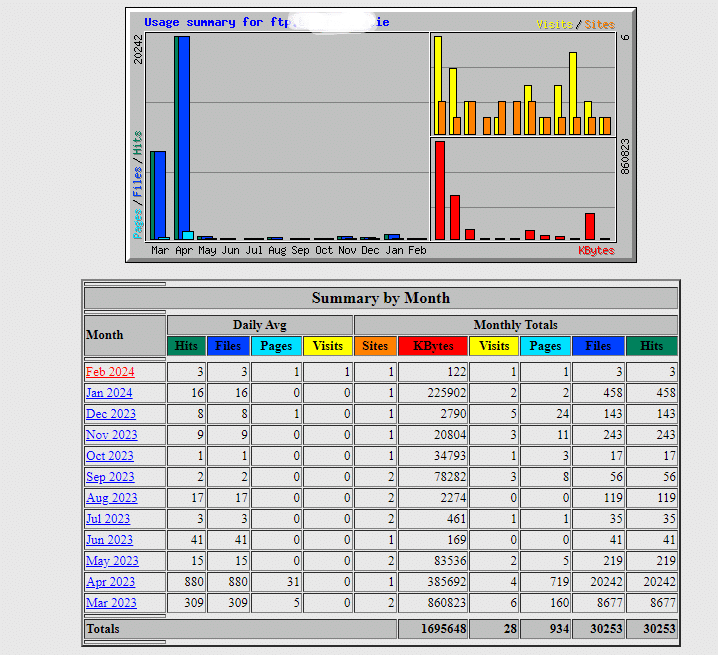
Task: Click pages value 160 for Mar 2023
Action: point(559,603)
